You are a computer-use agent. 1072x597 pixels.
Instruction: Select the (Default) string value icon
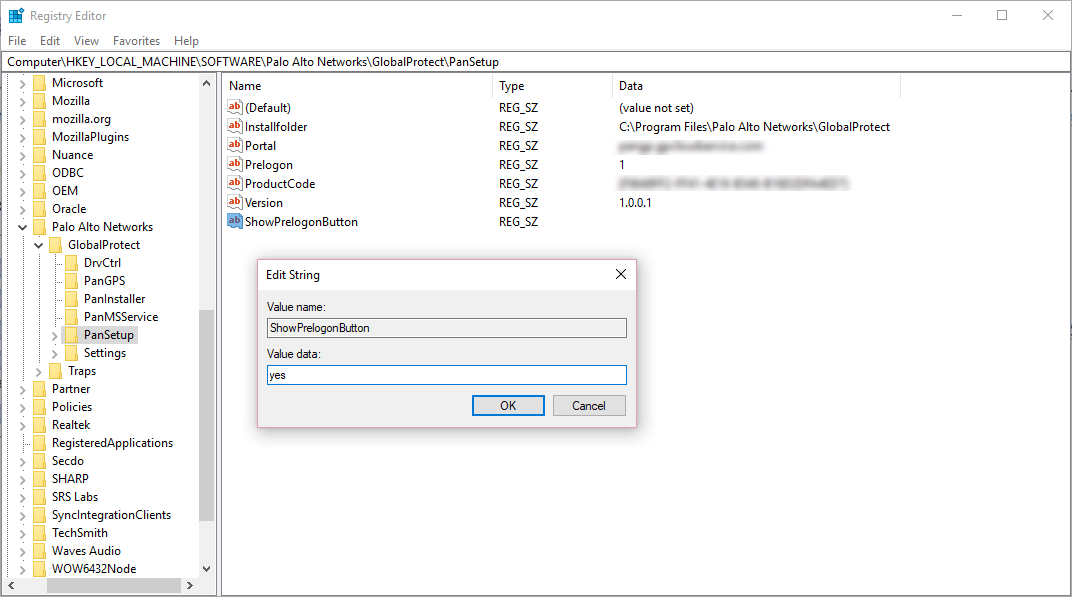coord(234,107)
